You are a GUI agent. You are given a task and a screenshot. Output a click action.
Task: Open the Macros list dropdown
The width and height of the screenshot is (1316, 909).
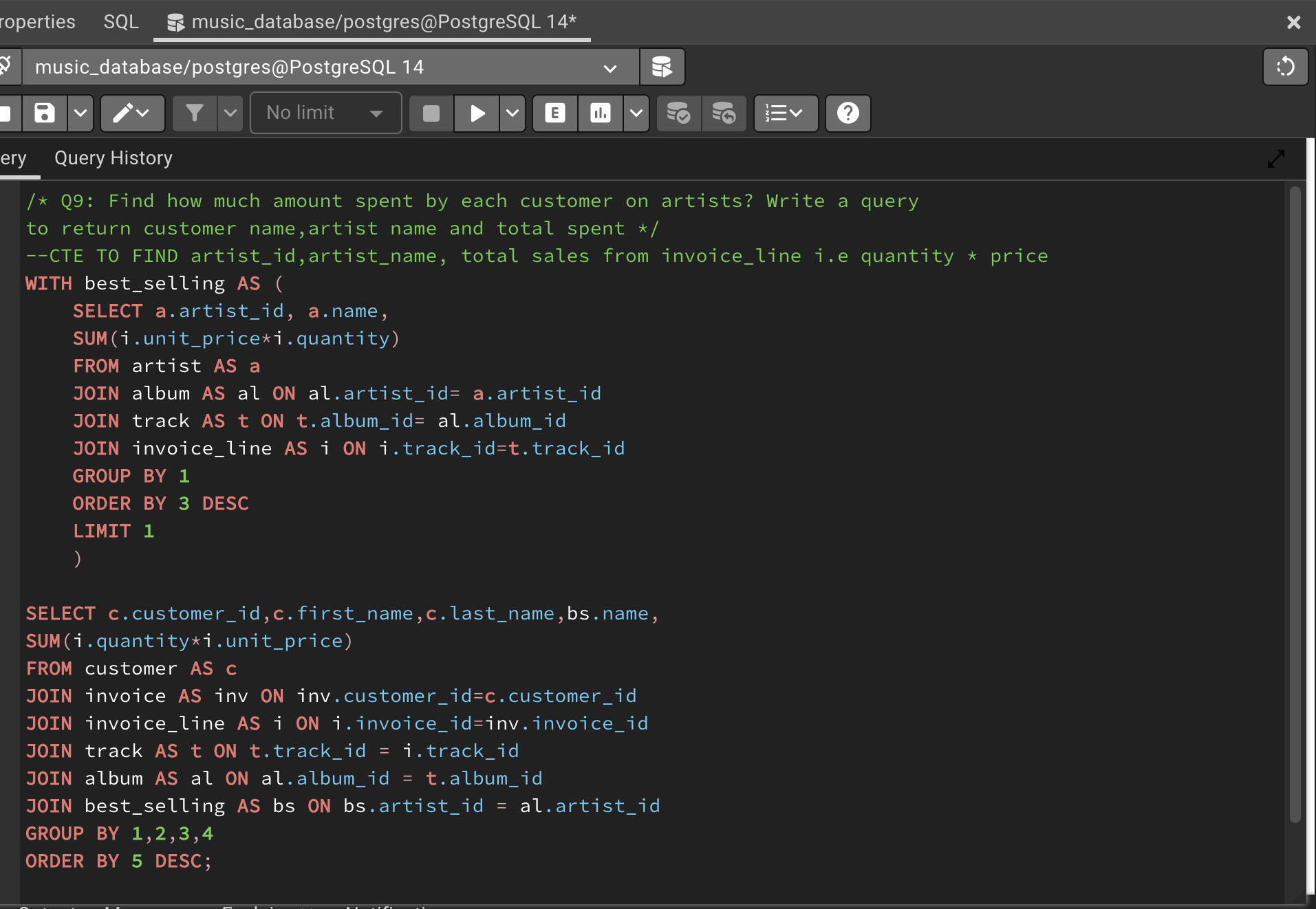pos(785,113)
